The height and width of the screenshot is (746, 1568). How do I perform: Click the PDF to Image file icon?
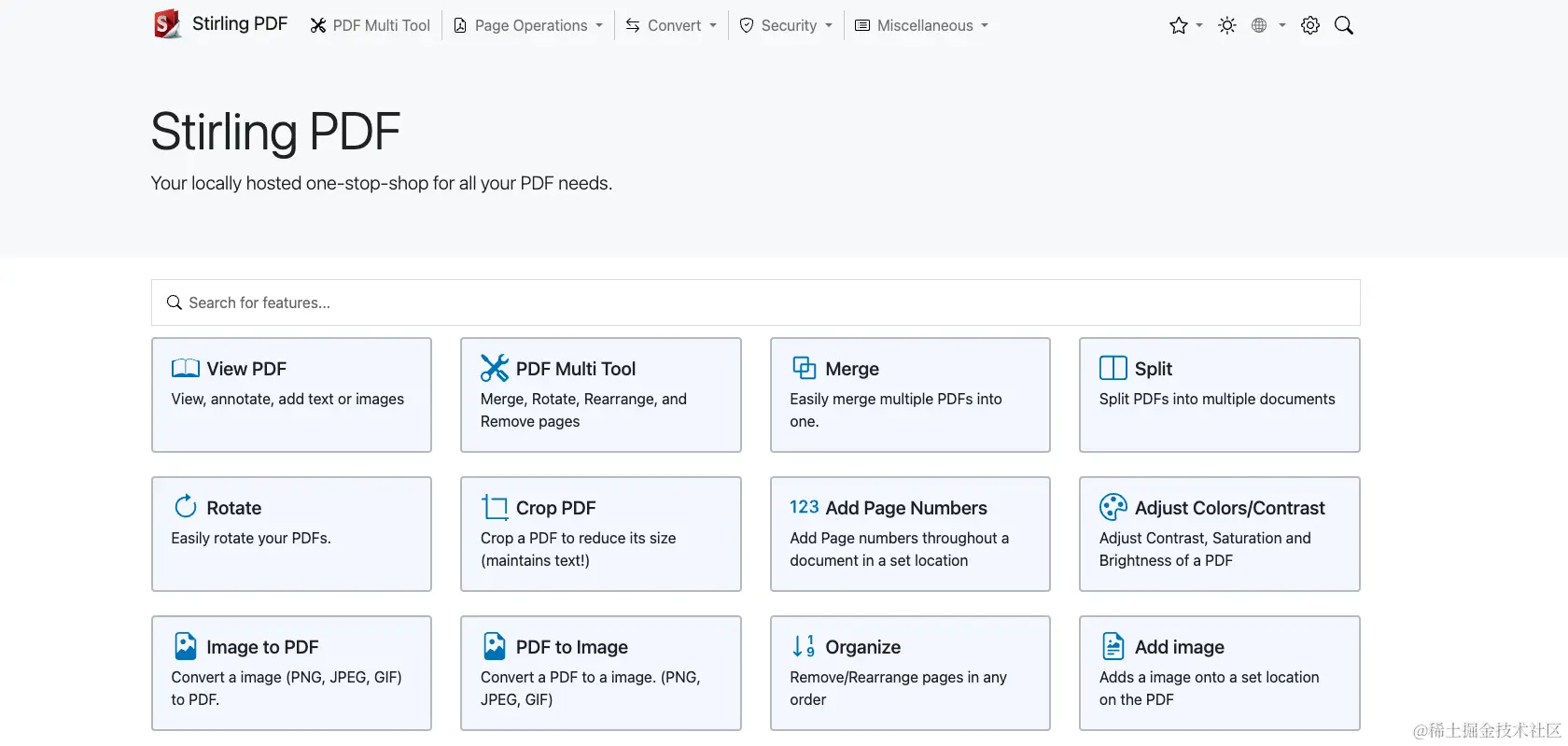tap(495, 646)
